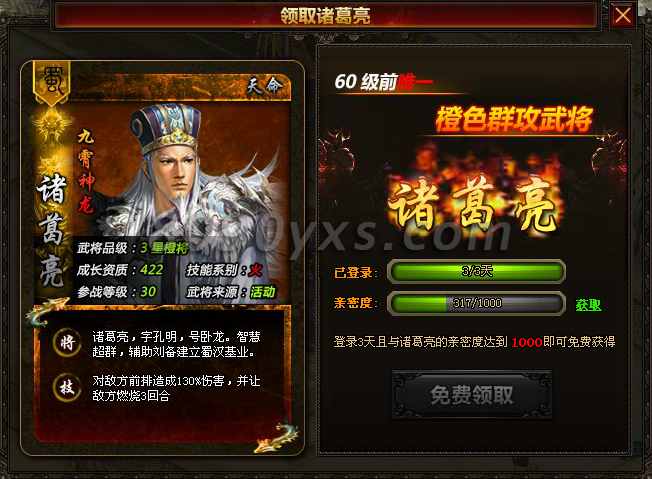Click the green 获取 link

click(588, 305)
